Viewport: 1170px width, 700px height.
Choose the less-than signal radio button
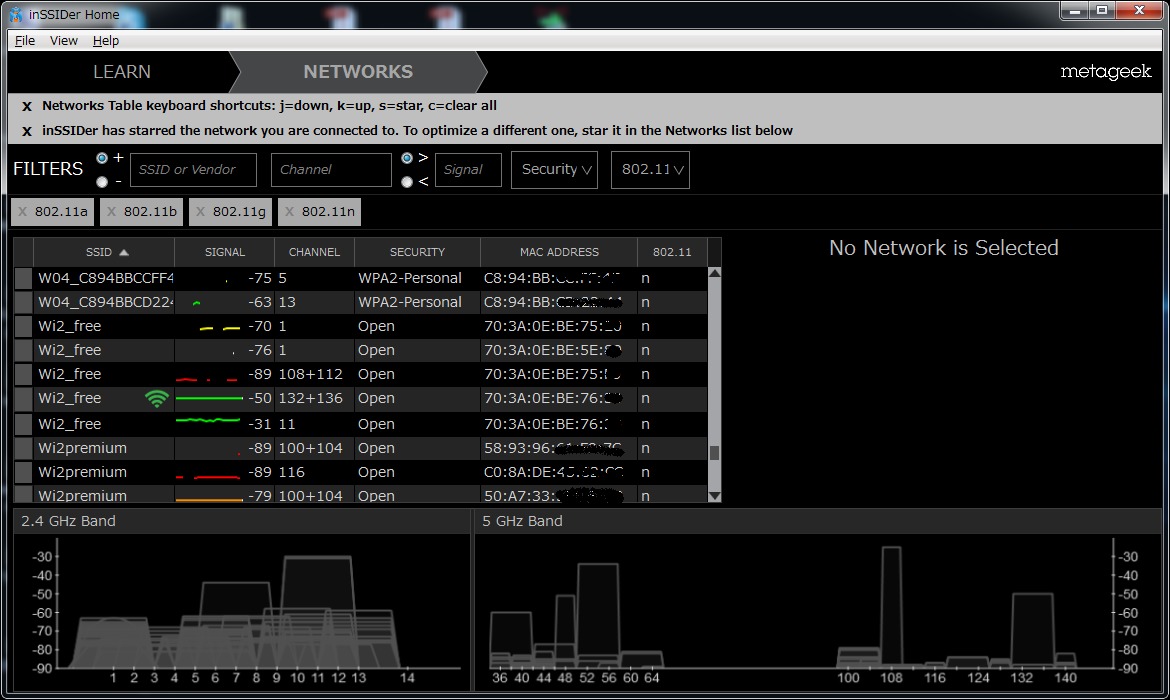coord(406,182)
